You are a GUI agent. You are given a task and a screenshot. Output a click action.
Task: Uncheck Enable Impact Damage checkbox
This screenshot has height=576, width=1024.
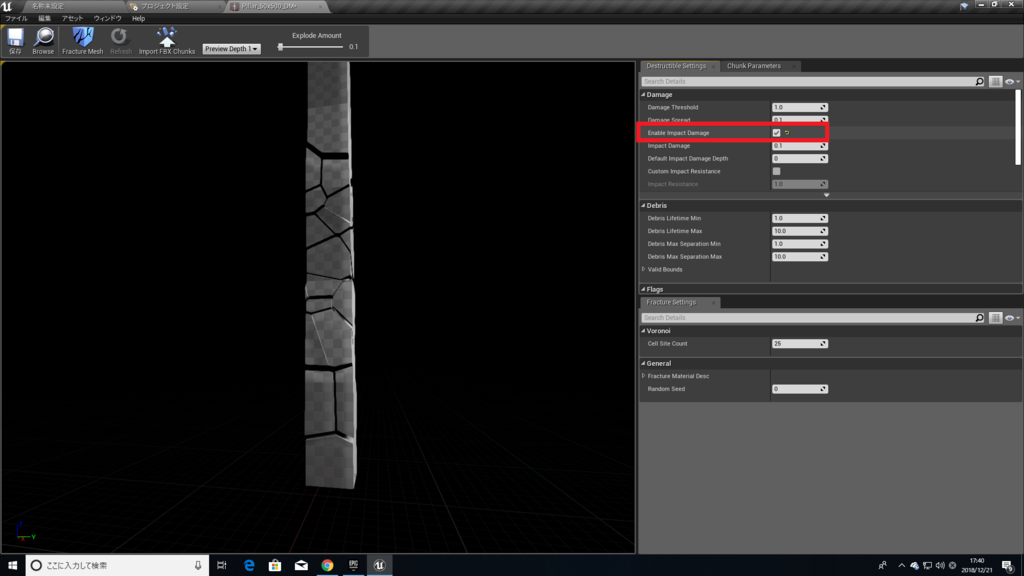pos(776,133)
